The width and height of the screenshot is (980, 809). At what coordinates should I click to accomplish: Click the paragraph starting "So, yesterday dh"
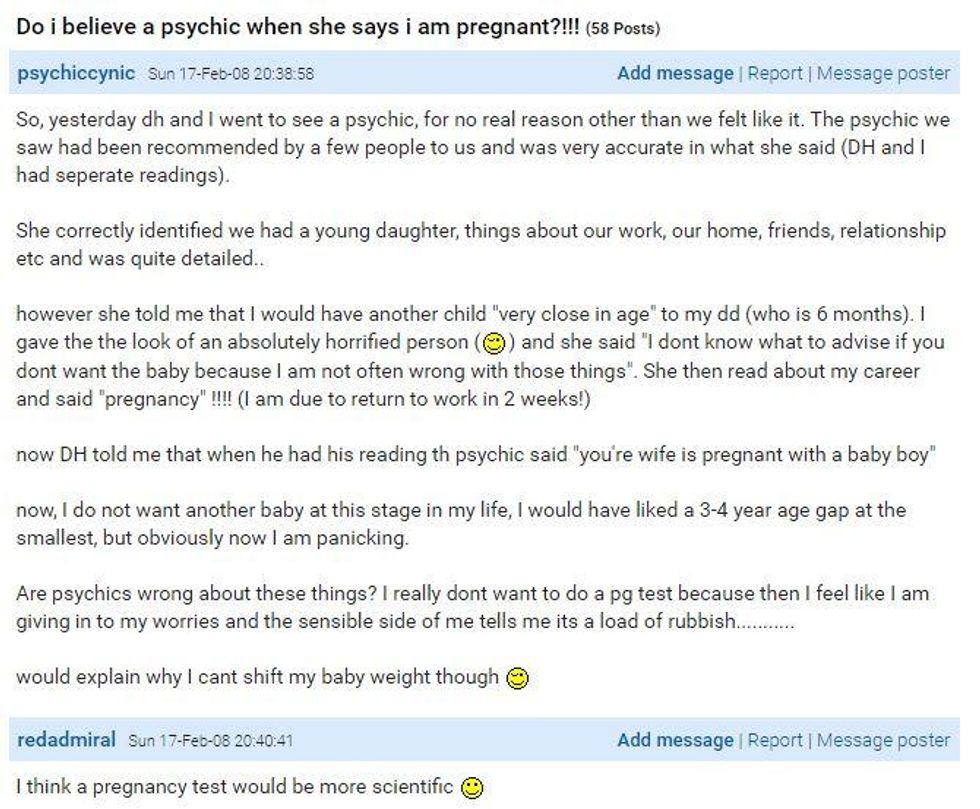click(x=482, y=148)
